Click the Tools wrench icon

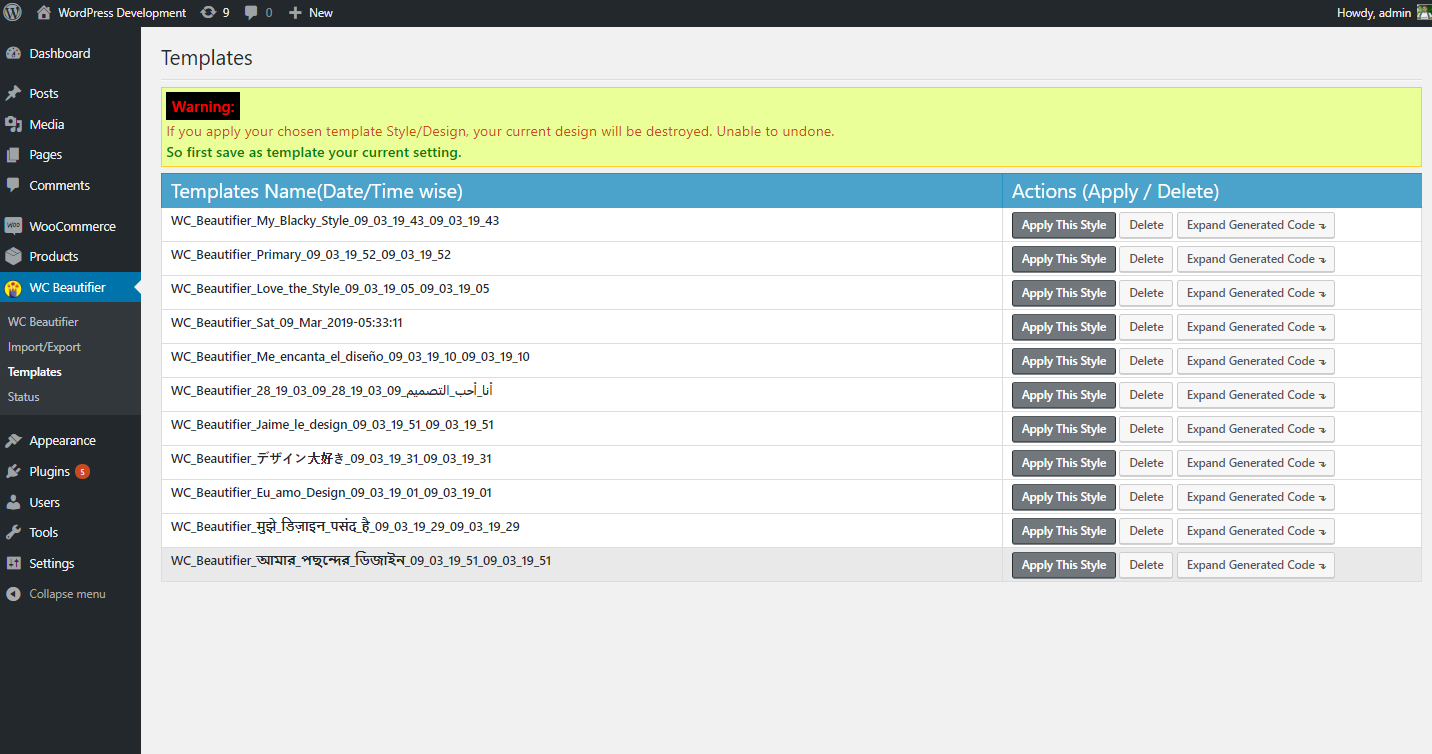(13, 532)
